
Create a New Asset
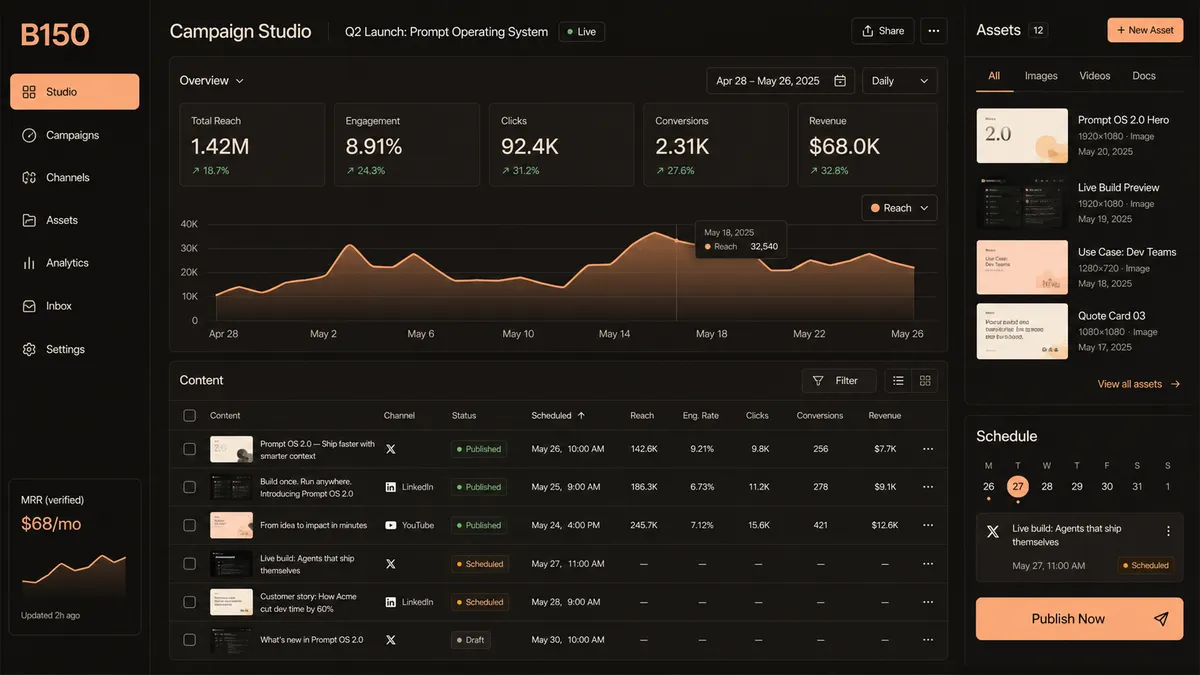[1145, 30]
